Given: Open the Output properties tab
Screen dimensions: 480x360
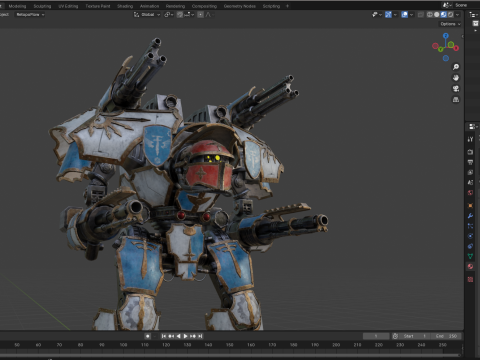Looking at the screenshot, I should coord(470,162).
